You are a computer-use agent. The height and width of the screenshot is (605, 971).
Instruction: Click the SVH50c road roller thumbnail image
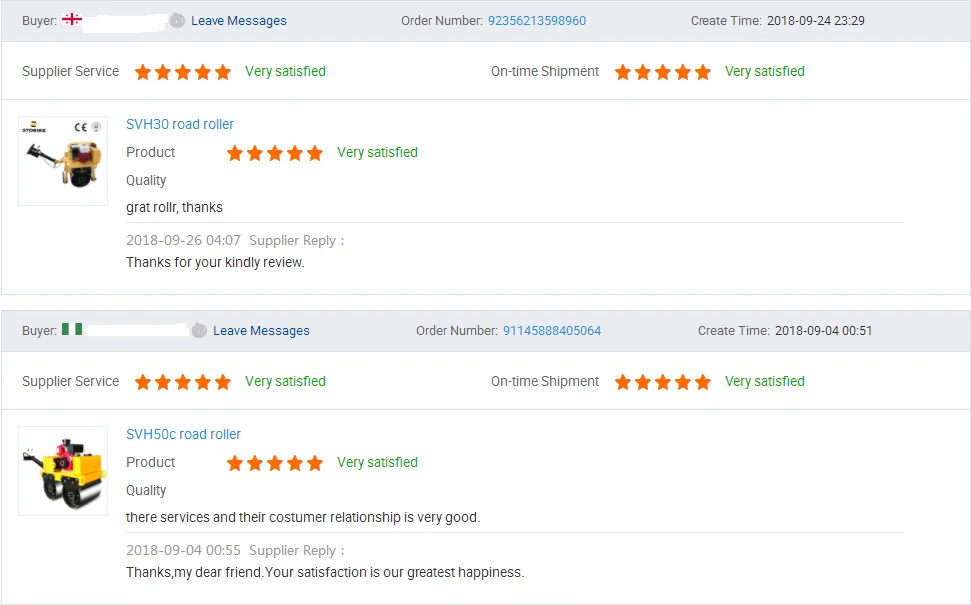pyautogui.click(x=63, y=471)
